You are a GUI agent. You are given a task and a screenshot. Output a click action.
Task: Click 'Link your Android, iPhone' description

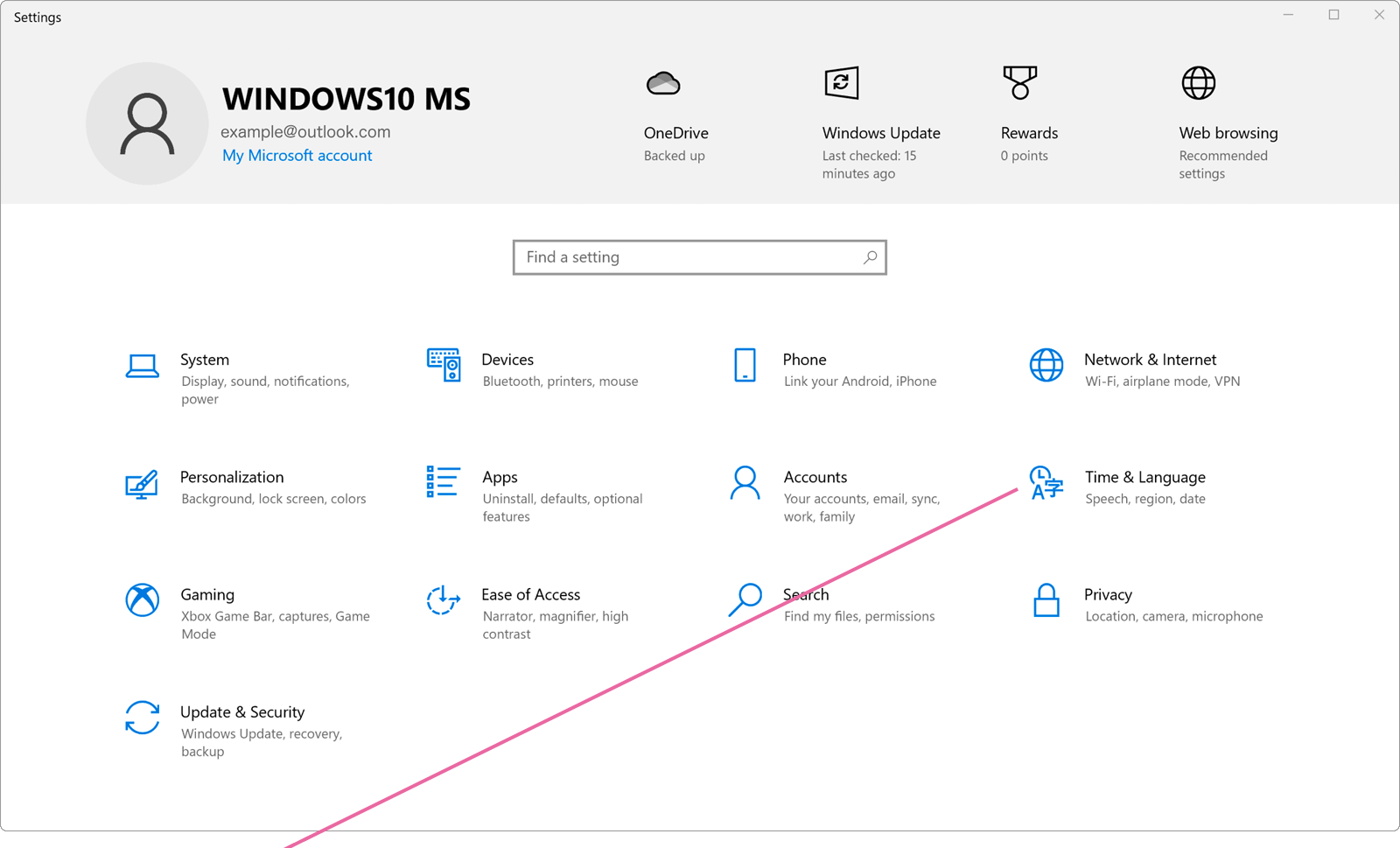point(860,382)
